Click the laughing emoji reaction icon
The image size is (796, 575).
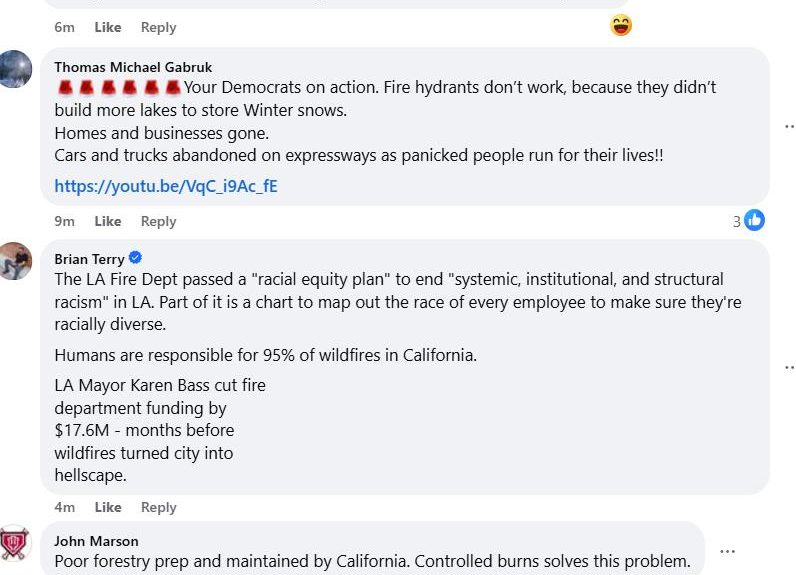621,26
